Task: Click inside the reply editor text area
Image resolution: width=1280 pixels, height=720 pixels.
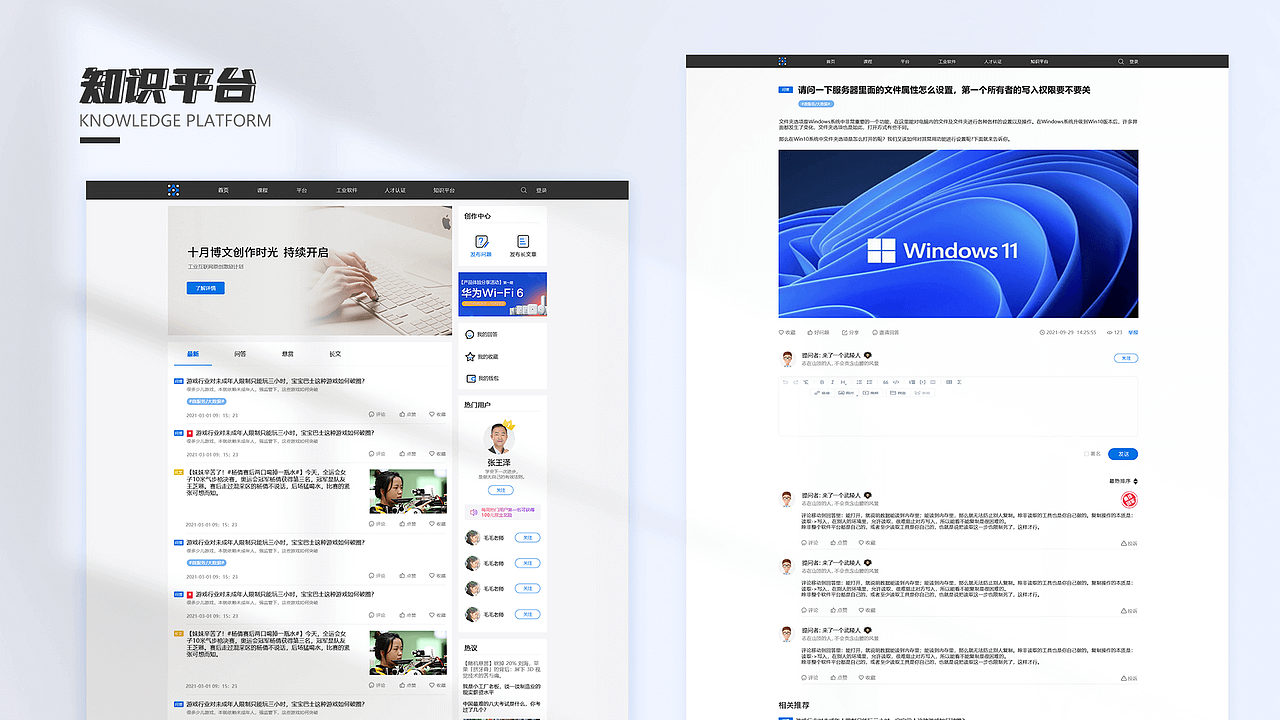Action: click(x=958, y=416)
